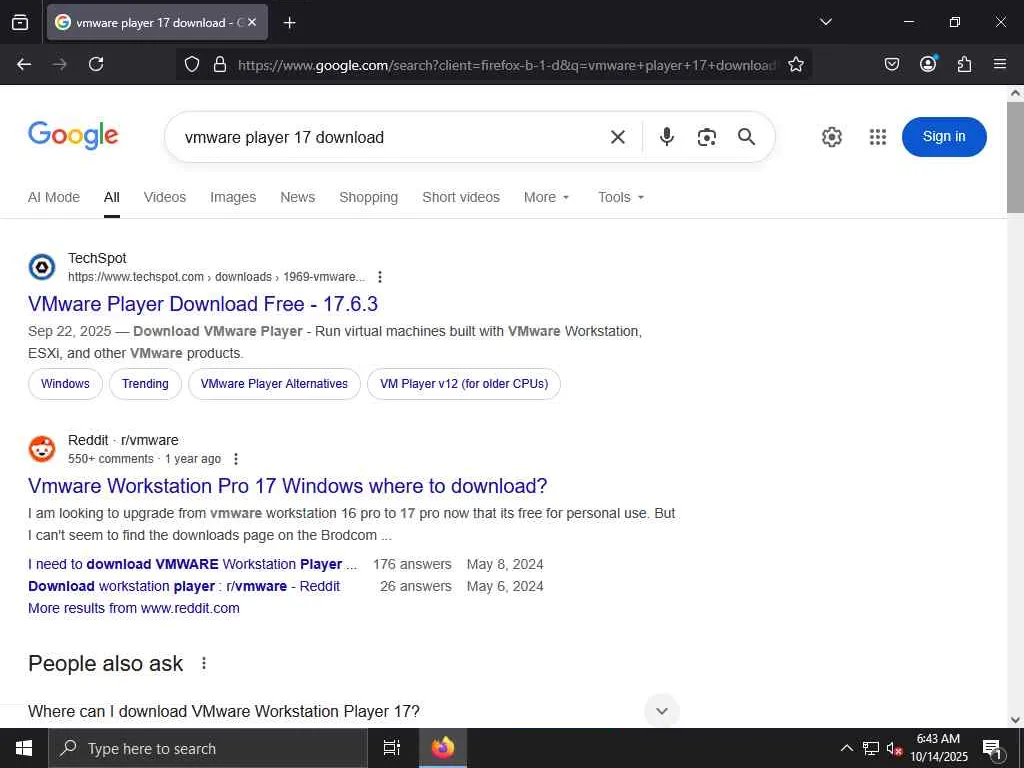The image size is (1024, 768).
Task: Select the All results tab
Action: point(112,197)
